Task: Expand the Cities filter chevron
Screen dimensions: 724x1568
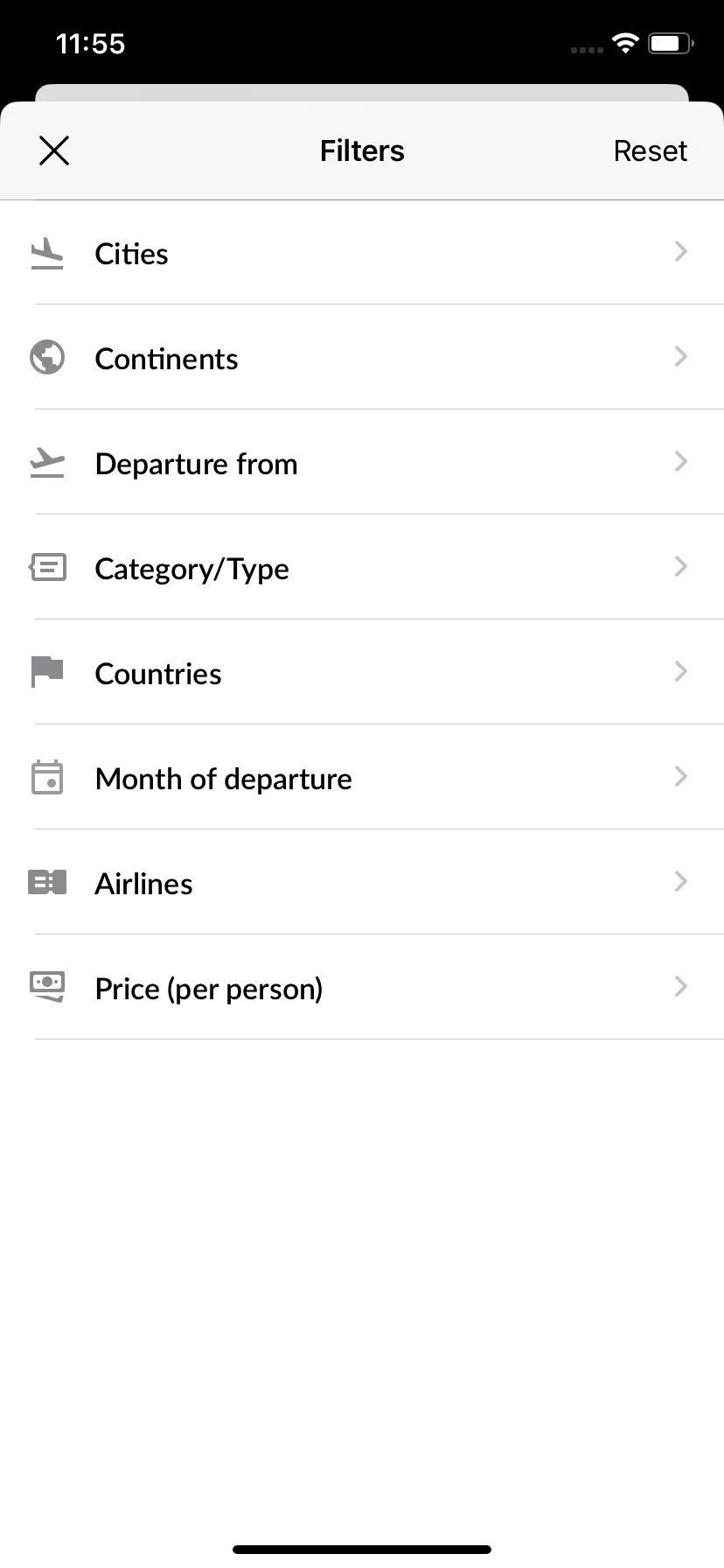Action: [681, 252]
